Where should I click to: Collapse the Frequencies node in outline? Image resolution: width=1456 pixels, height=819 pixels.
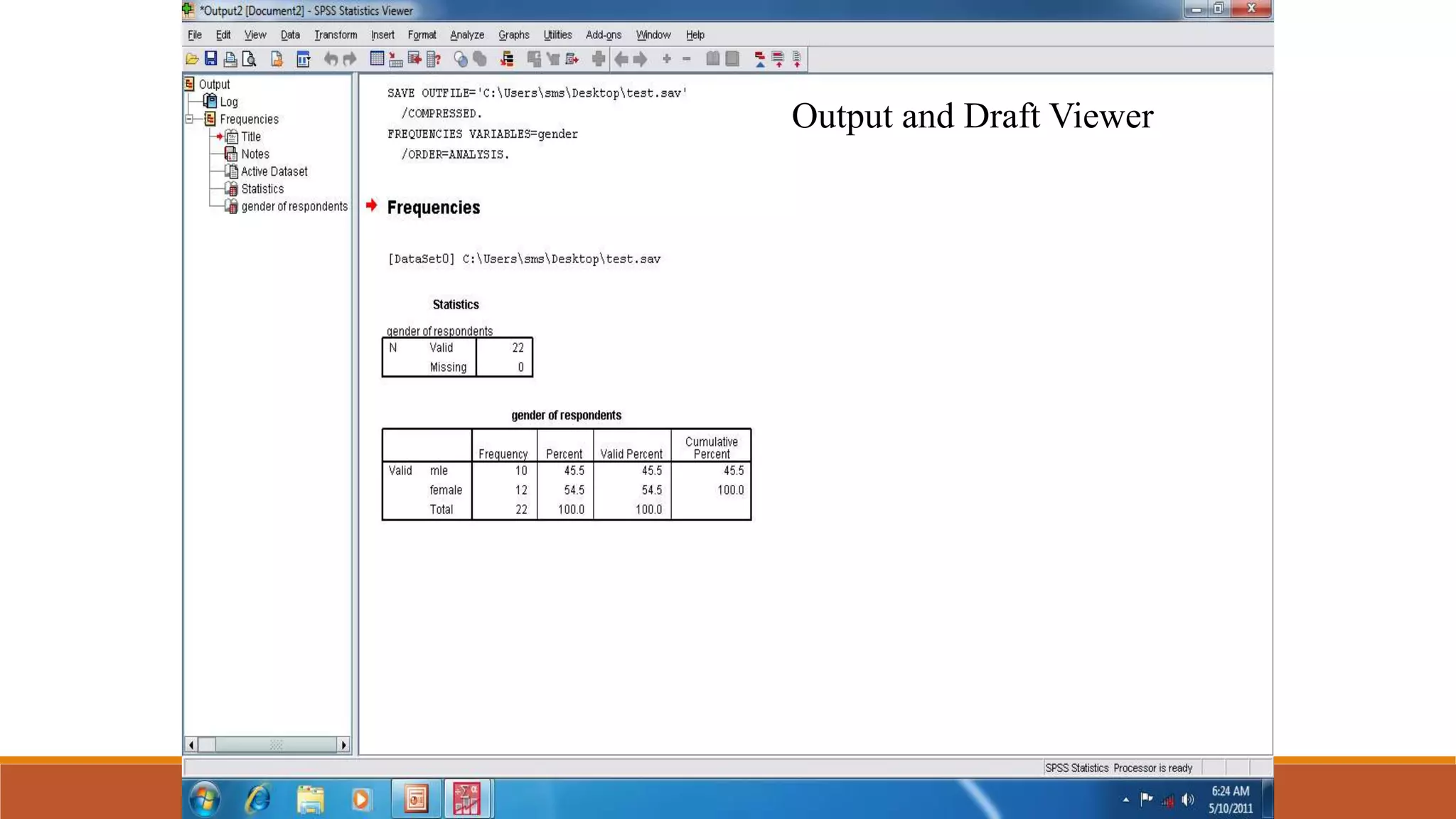(x=190, y=119)
